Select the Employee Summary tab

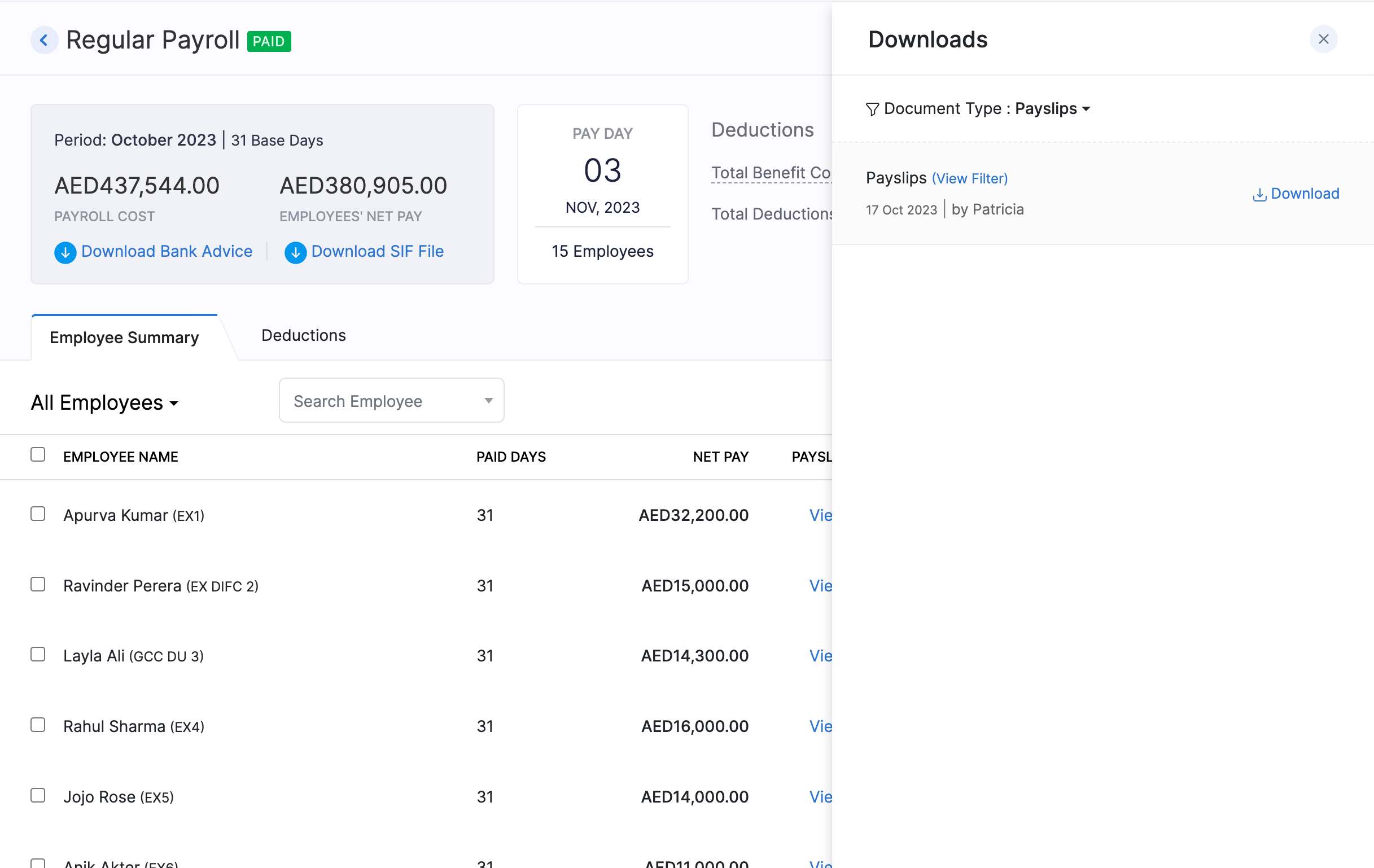tap(124, 336)
